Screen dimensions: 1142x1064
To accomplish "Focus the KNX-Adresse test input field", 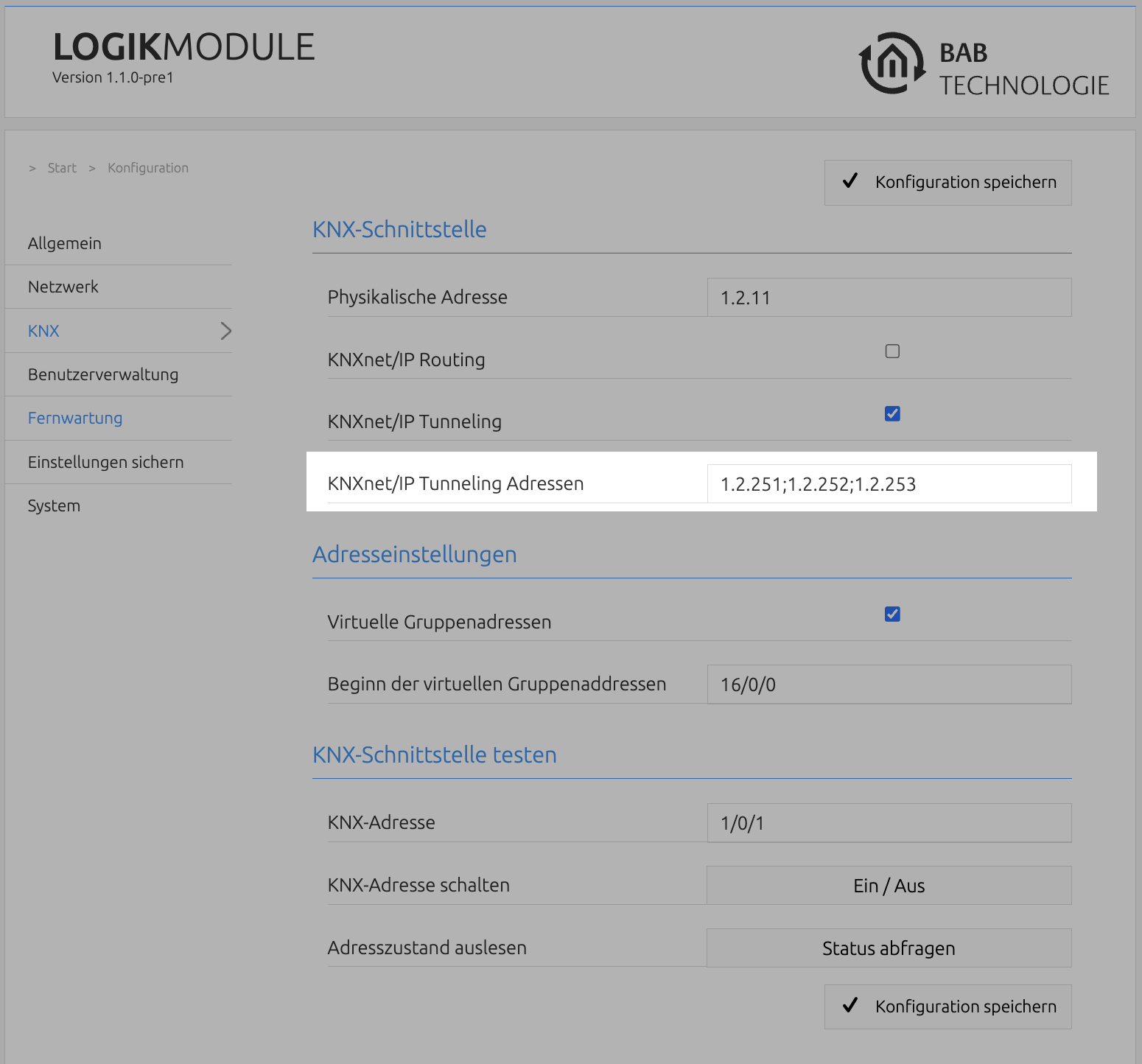I will (x=889, y=822).
